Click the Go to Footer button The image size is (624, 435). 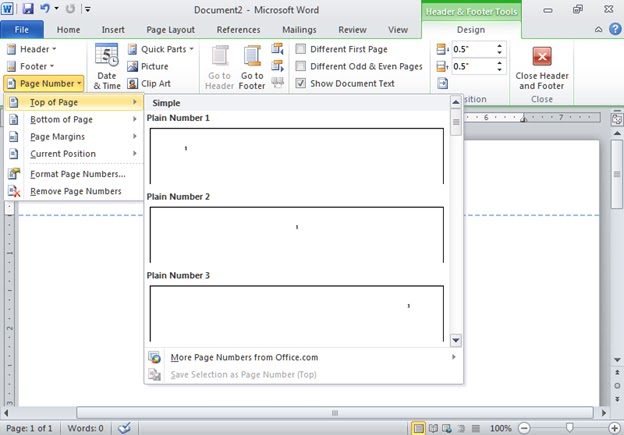pos(252,66)
